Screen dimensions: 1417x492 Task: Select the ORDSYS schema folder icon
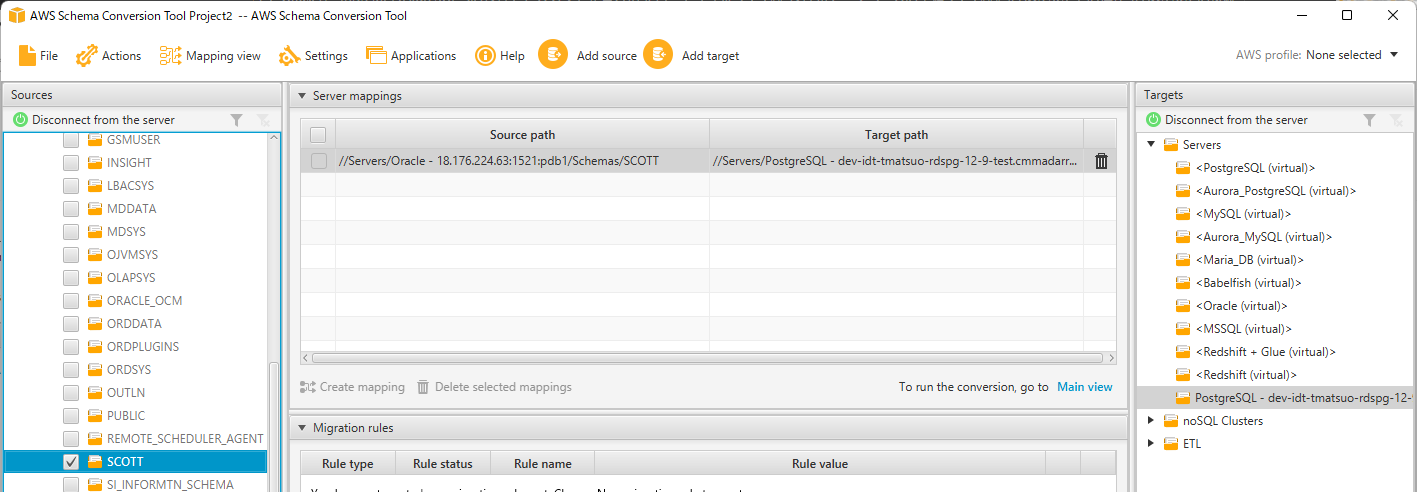click(x=96, y=370)
